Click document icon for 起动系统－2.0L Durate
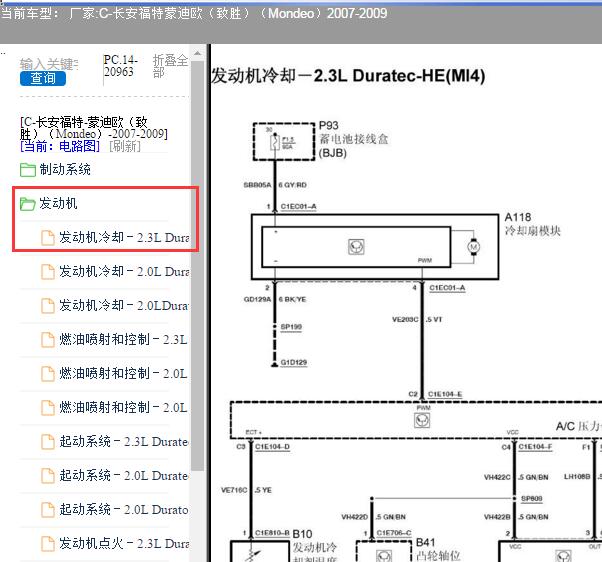 (48, 476)
